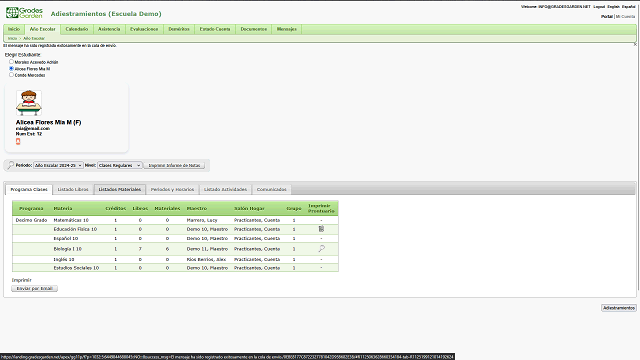This screenshot has height=360, width=640.
Task: Click teacher Demo 11, Maestro cell
Action: pos(207,249)
